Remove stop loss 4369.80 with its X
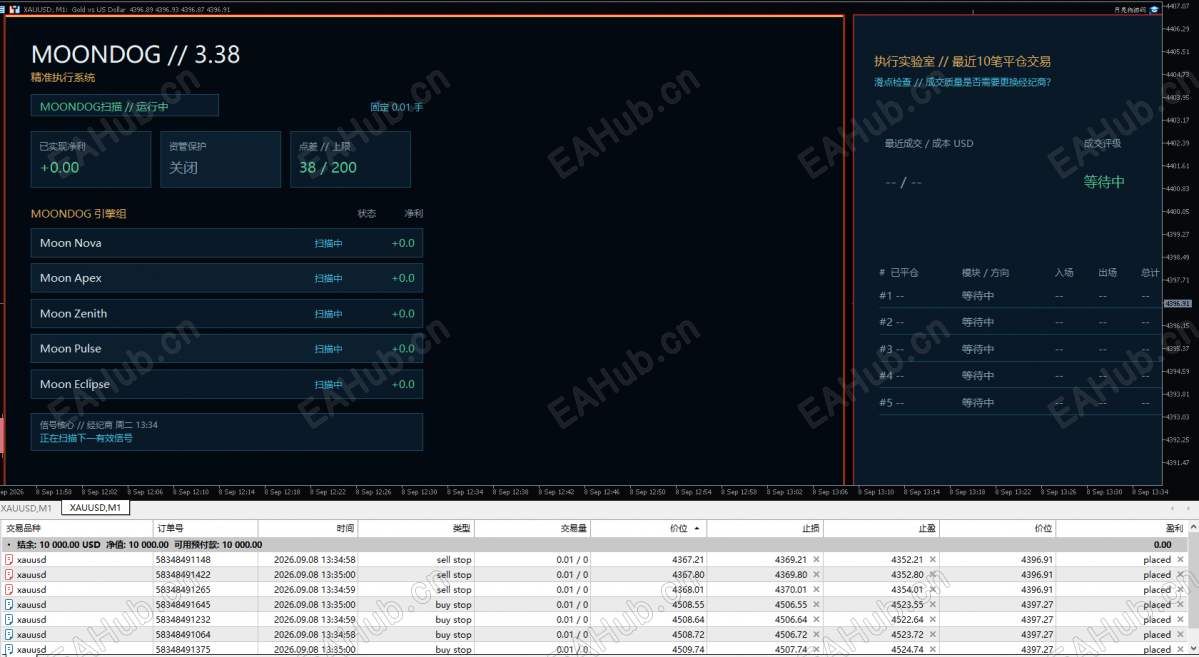The image size is (1199, 657). tap(817, 574)
